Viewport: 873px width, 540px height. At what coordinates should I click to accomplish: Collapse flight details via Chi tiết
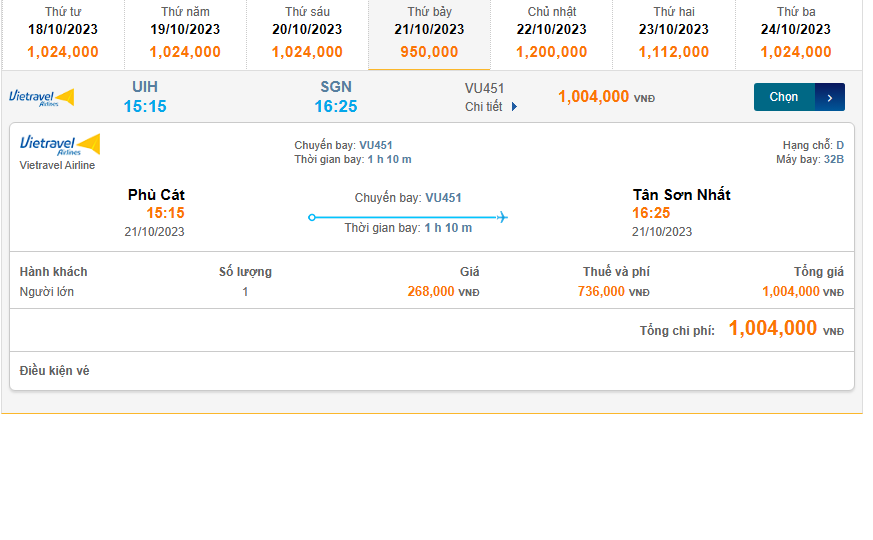(x=485, y=107)
